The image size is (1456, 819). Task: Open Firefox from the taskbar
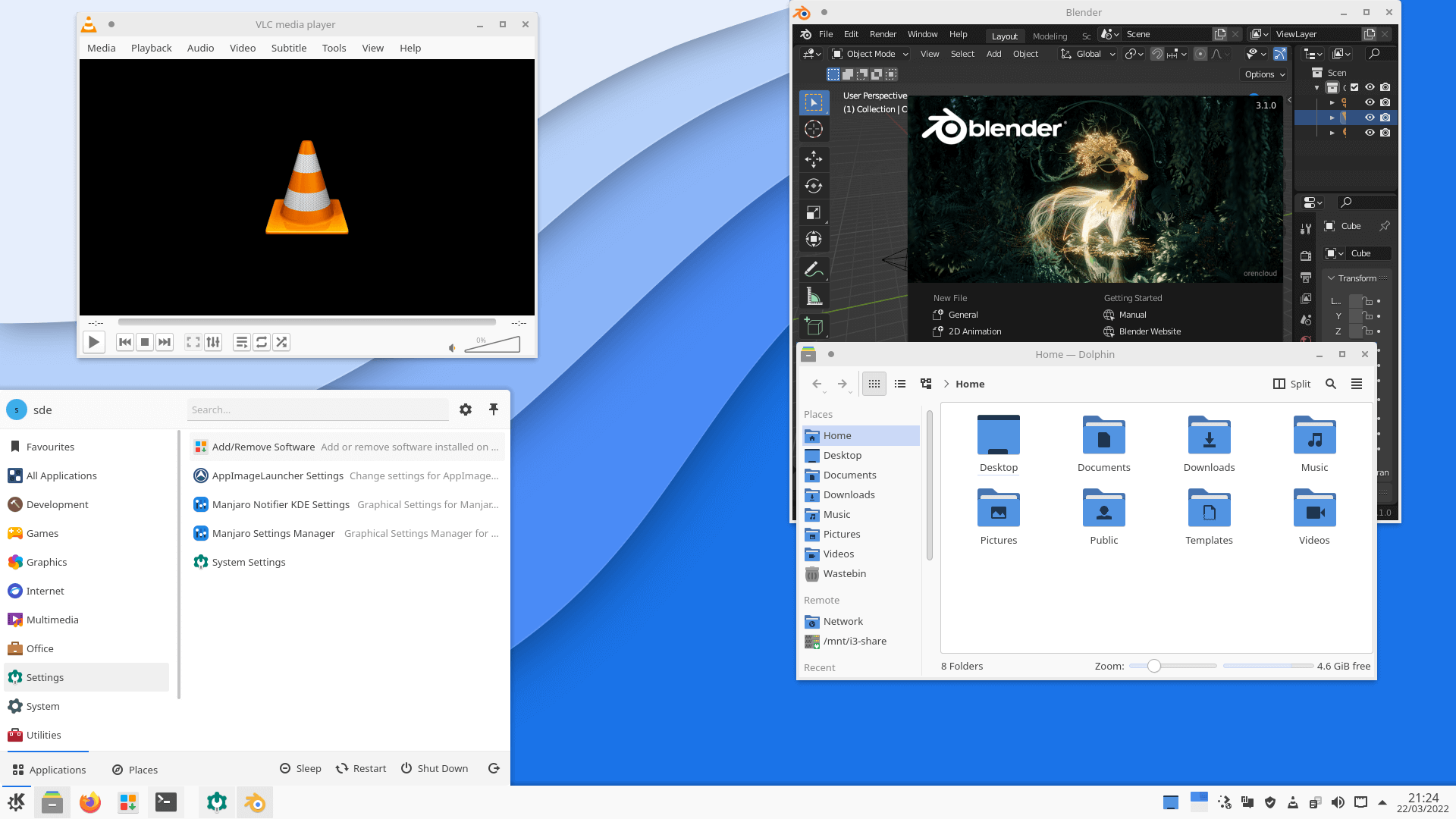tap(90, 802)
